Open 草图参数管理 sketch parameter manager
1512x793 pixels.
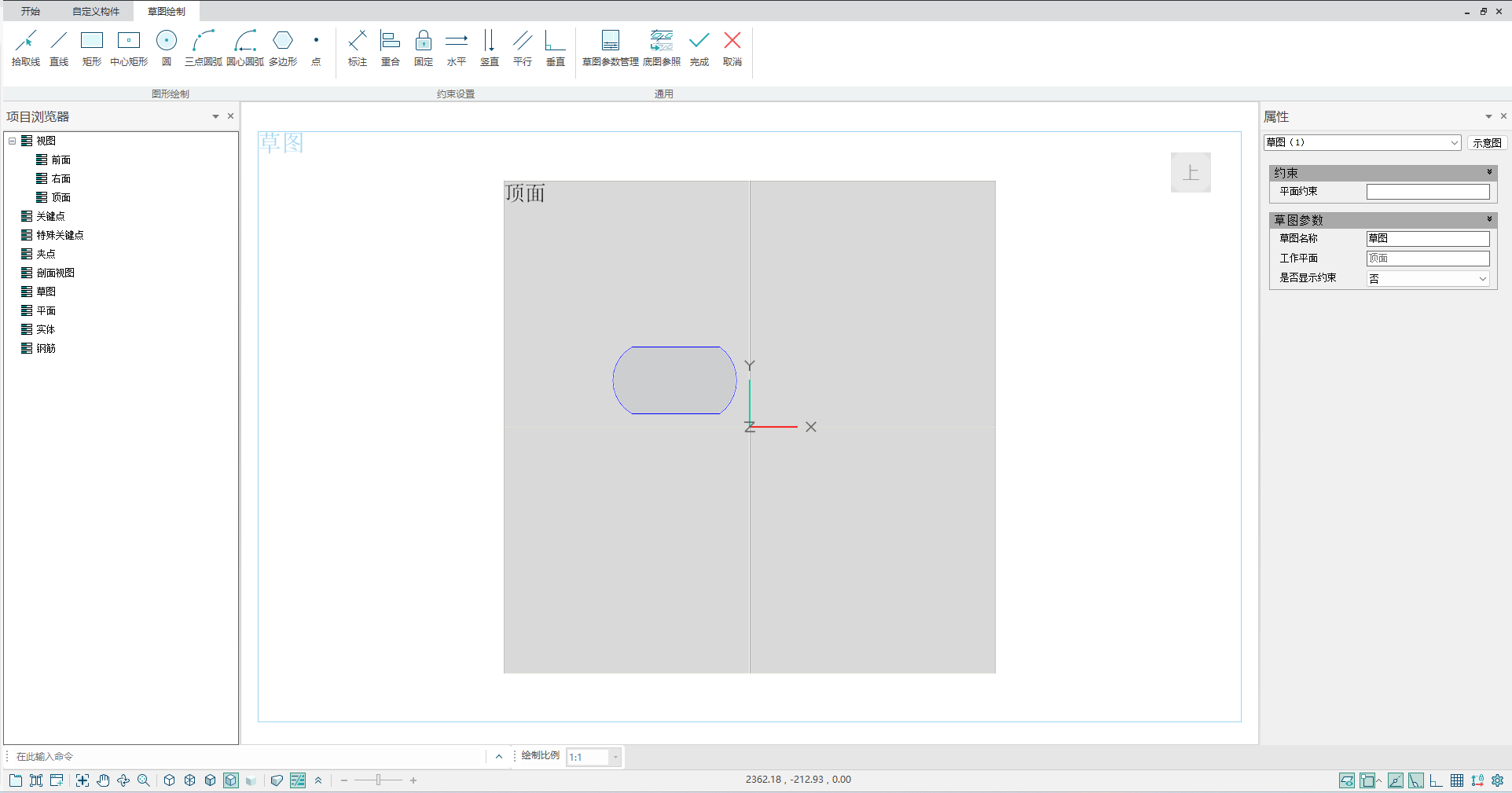(x=610, y=48)
